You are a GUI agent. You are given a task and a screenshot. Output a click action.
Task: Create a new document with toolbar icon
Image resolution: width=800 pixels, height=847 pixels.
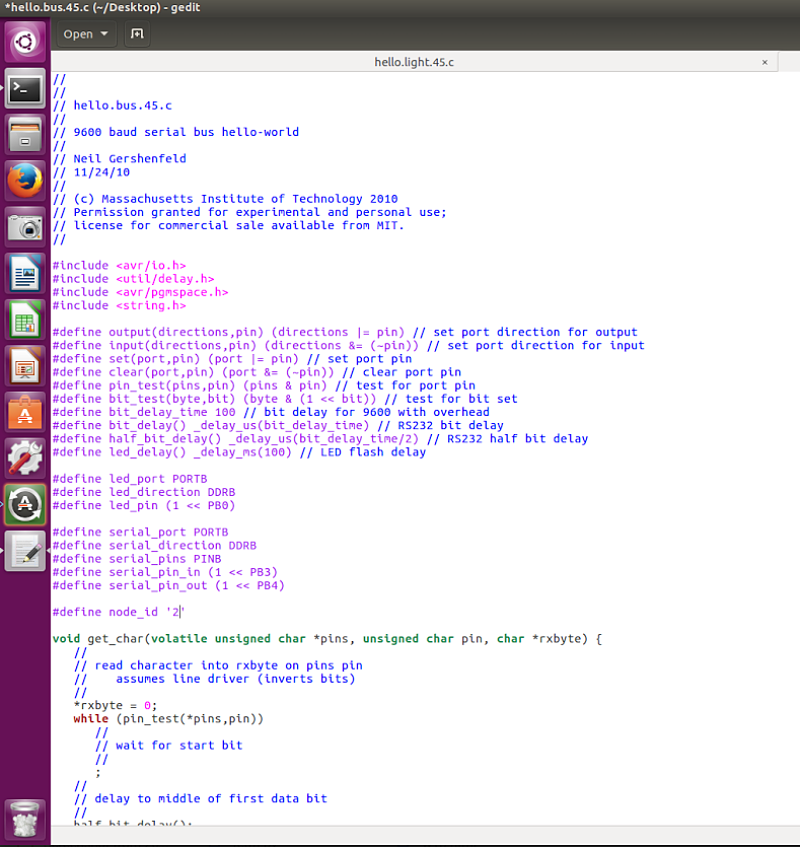(137, 34)
